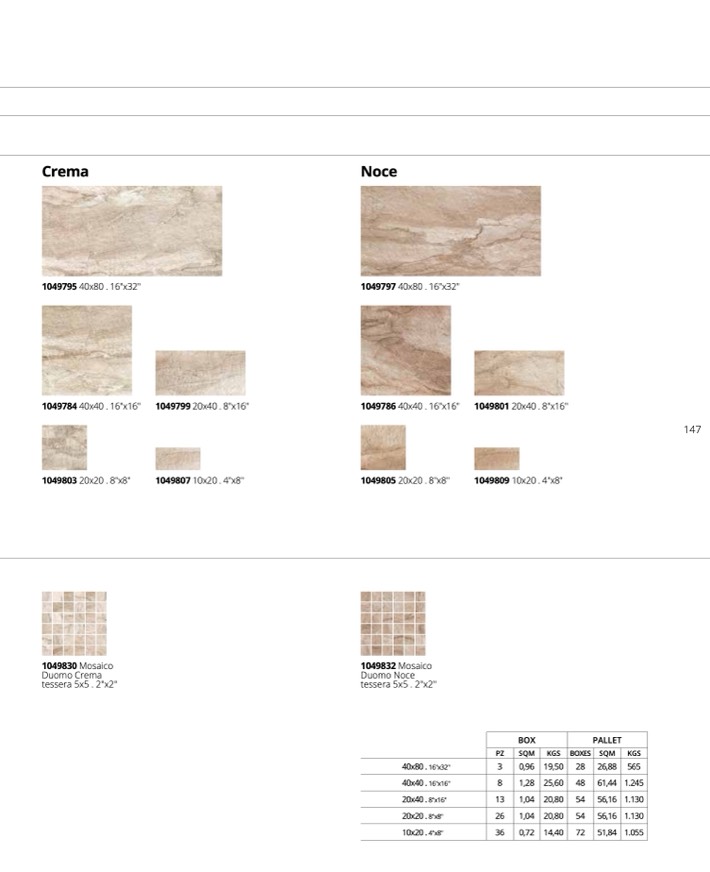Click the PALLET column header in table

[x=607, y=739]
